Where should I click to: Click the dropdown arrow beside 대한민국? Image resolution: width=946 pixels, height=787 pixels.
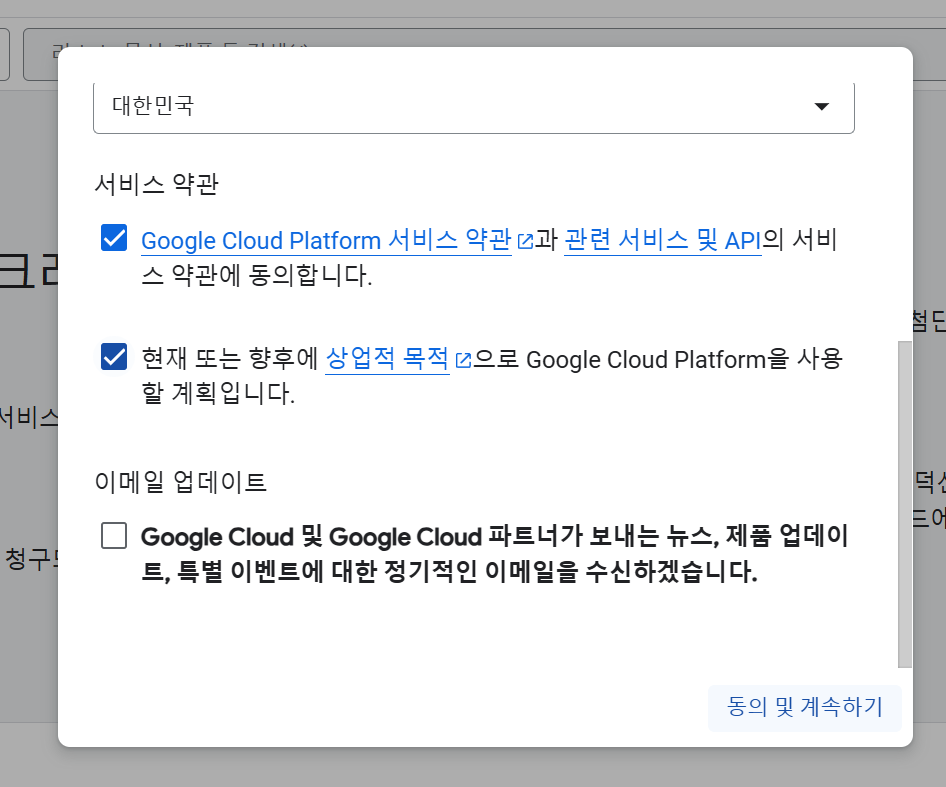[x=821, y=107]
